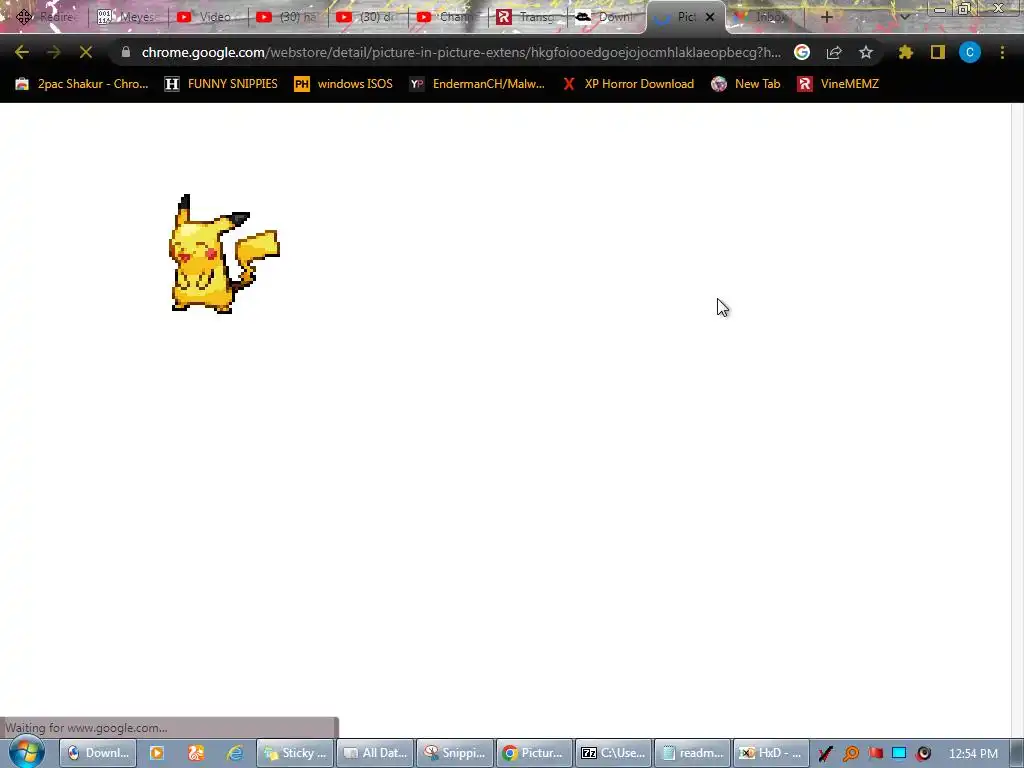Switch to the YouTube Video tab
1024x768 pixels.
pos(208,18)
